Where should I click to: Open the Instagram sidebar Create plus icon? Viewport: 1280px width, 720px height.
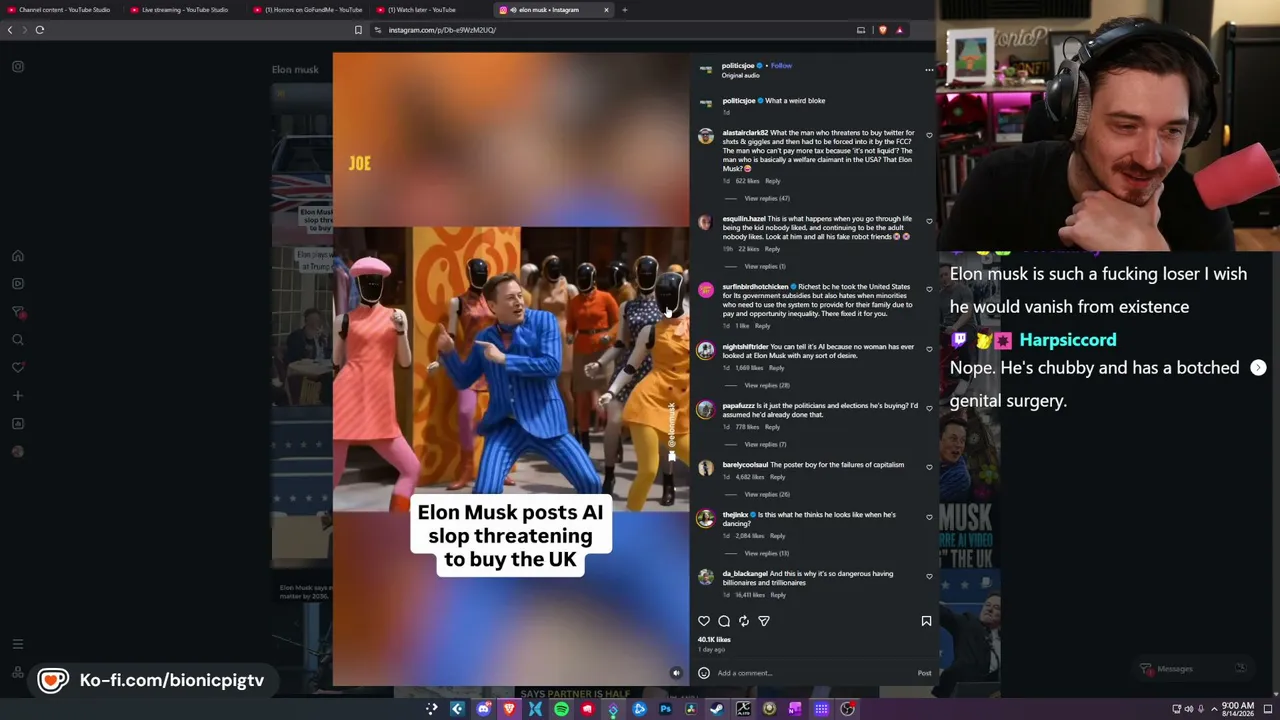point(18,396)
